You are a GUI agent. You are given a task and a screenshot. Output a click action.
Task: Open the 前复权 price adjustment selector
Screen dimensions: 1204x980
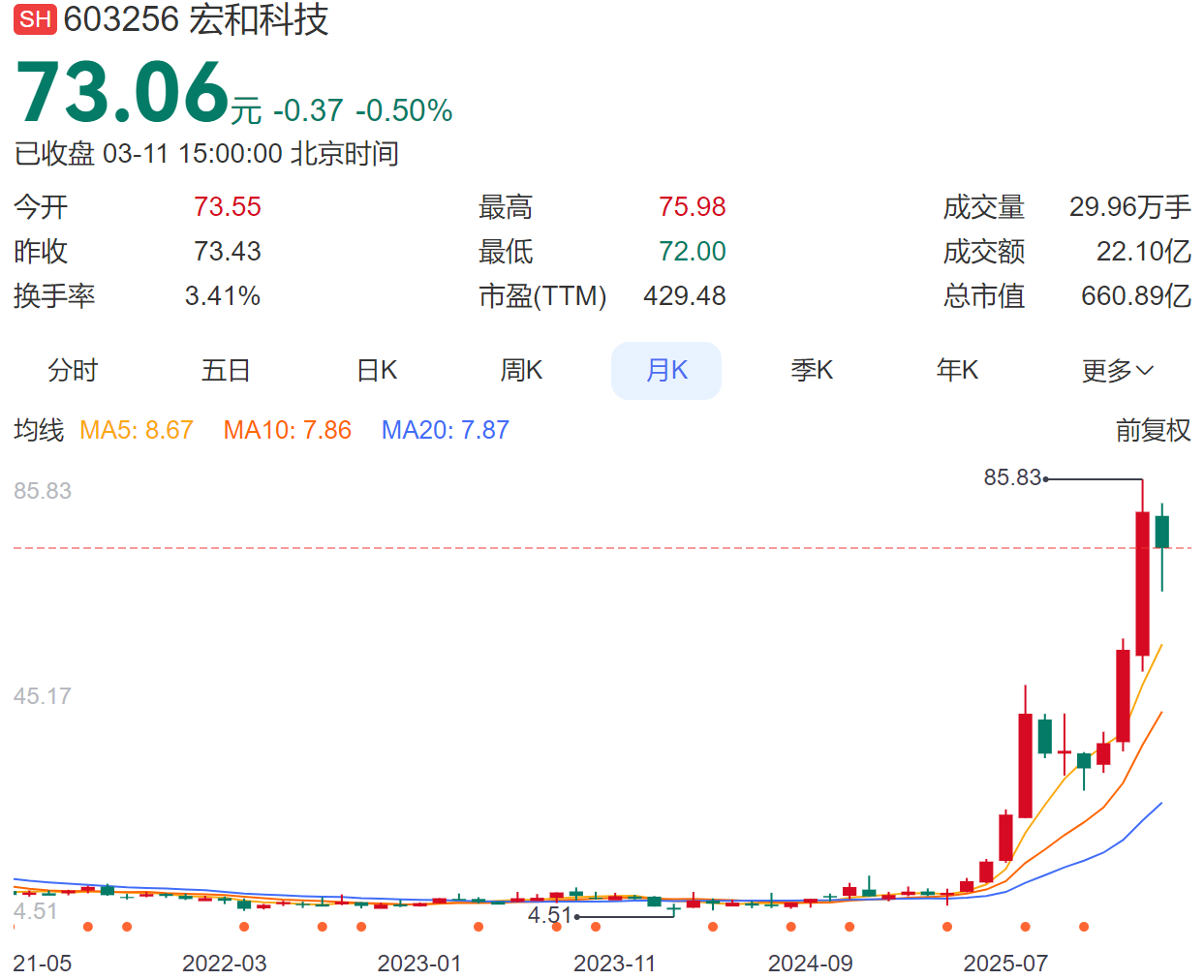point(1153,430)
